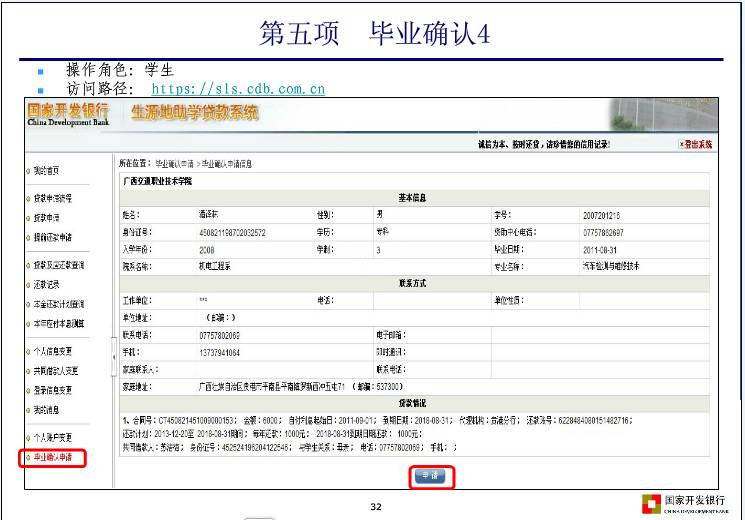Viewport: 745px width, 520px height.
Task: Click the 申请 submit button
Action: pos(433,476)
